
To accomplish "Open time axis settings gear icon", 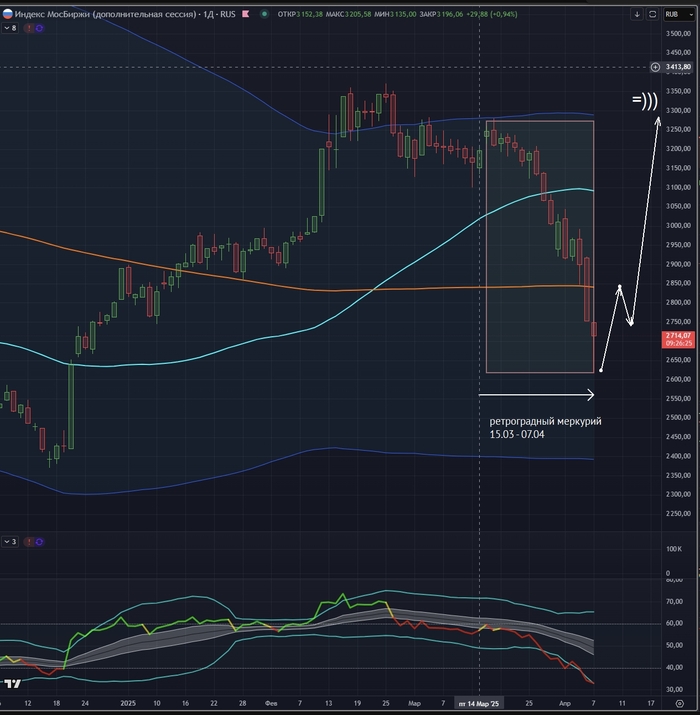I will (681, 704).
